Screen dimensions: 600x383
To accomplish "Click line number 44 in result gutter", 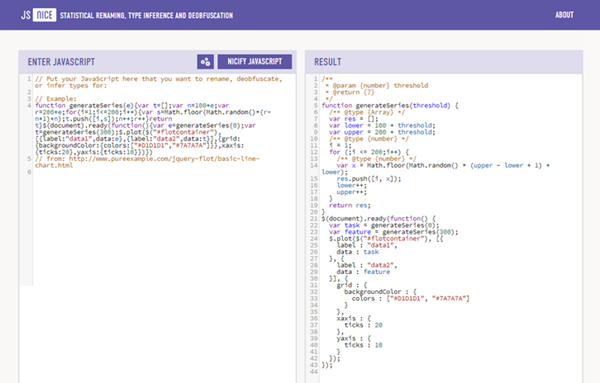I will click(x=314, y=372).
